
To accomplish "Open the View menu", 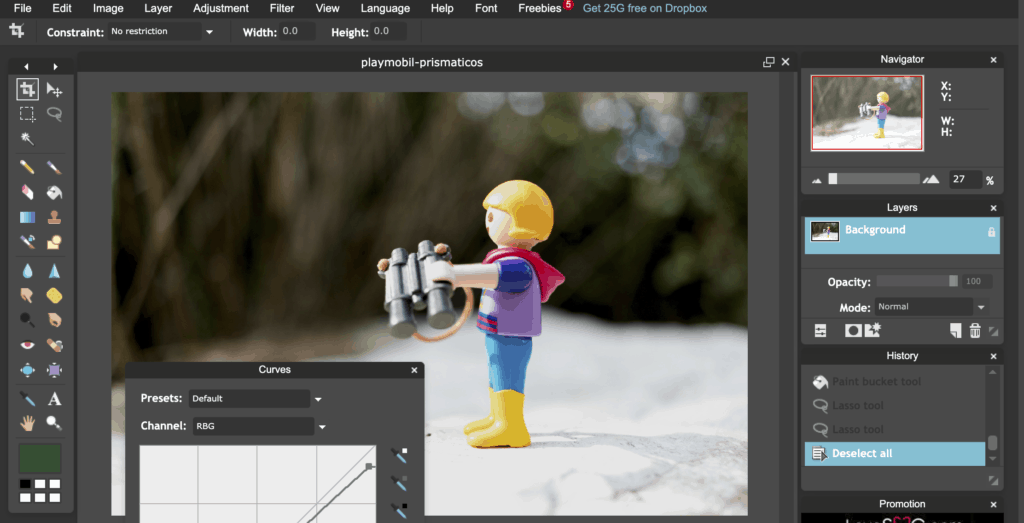I will click(x=327, y=8).
